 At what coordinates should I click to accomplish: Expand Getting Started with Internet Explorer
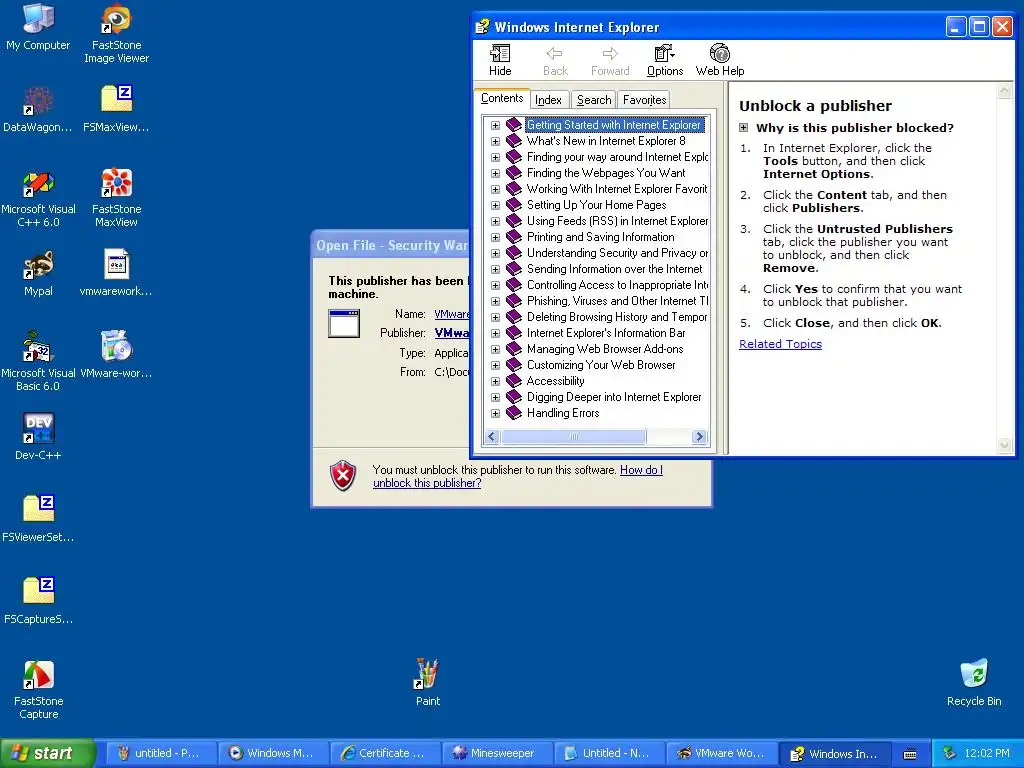pos(495,125)
